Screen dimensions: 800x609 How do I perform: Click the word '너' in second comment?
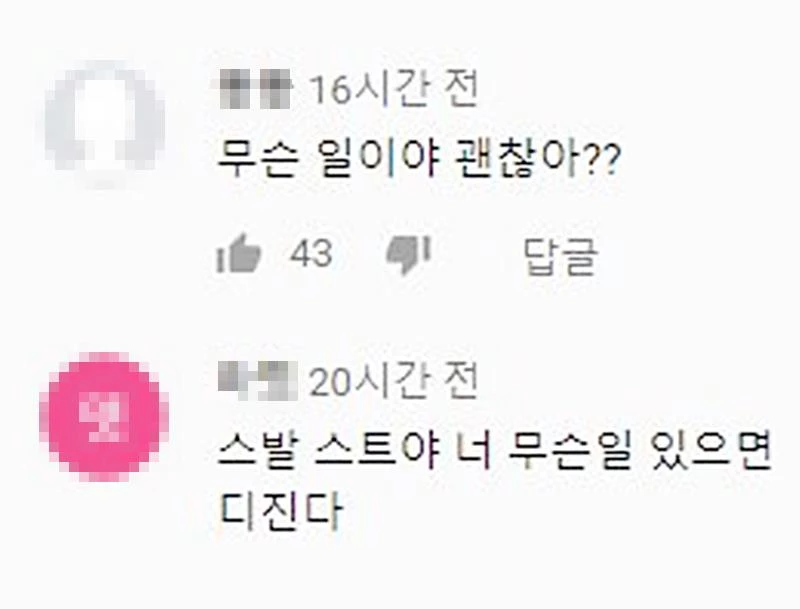(473, 451)
